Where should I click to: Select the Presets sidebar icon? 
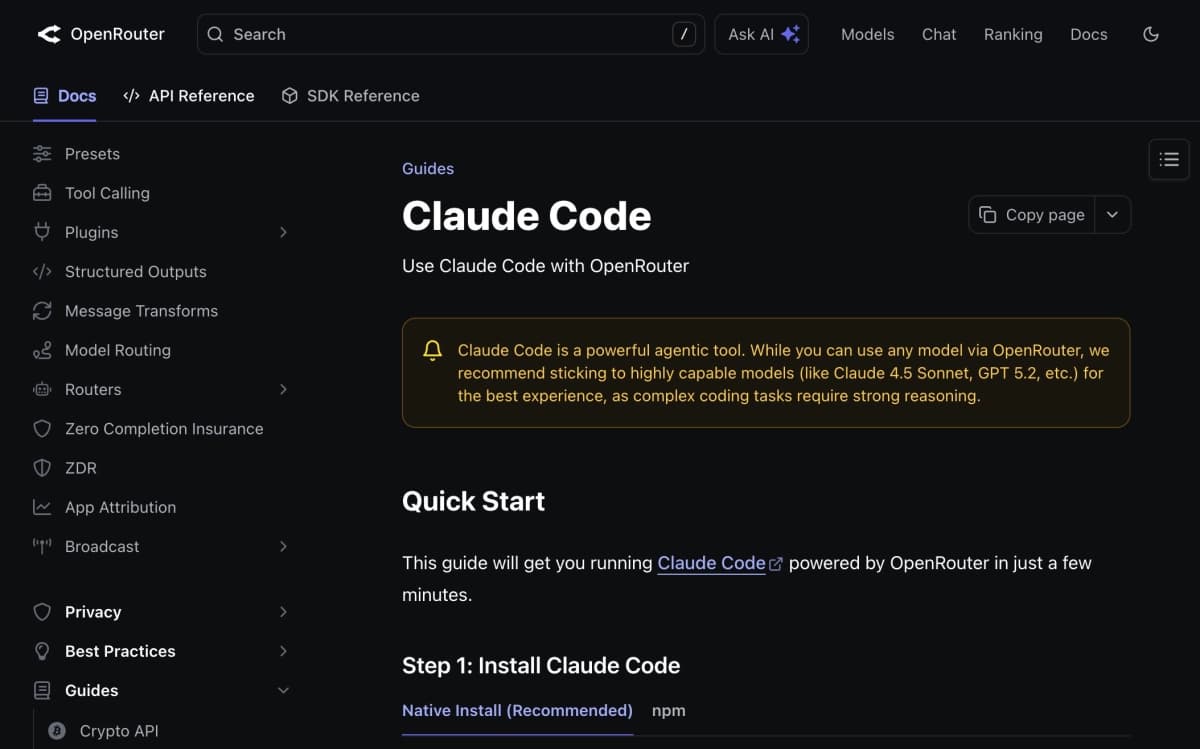tap(41, 153)
